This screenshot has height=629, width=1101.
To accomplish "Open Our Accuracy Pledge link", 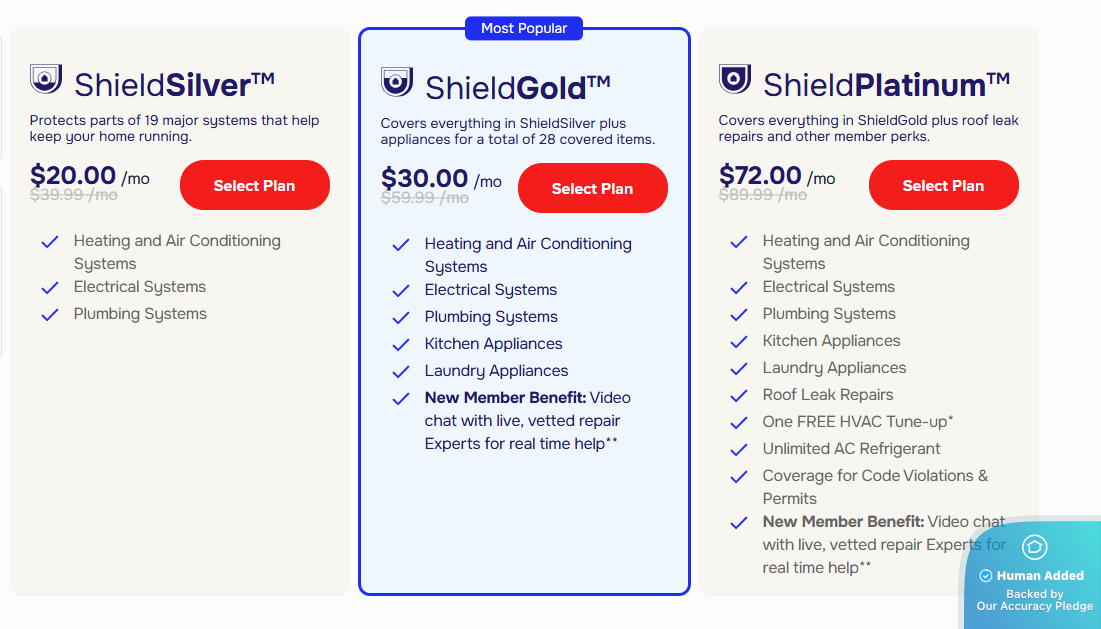I will click(x=1034, y=606).
